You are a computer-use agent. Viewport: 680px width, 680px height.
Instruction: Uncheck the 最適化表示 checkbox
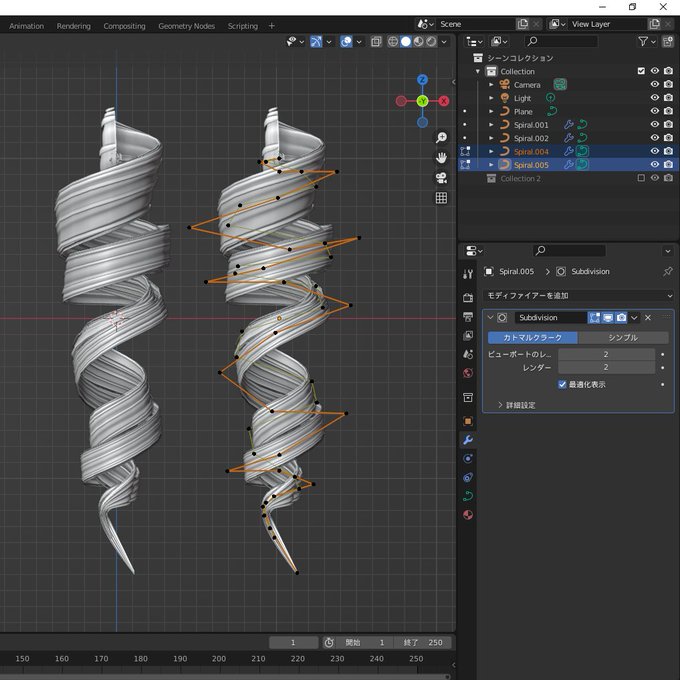click(x=562, y=384)
